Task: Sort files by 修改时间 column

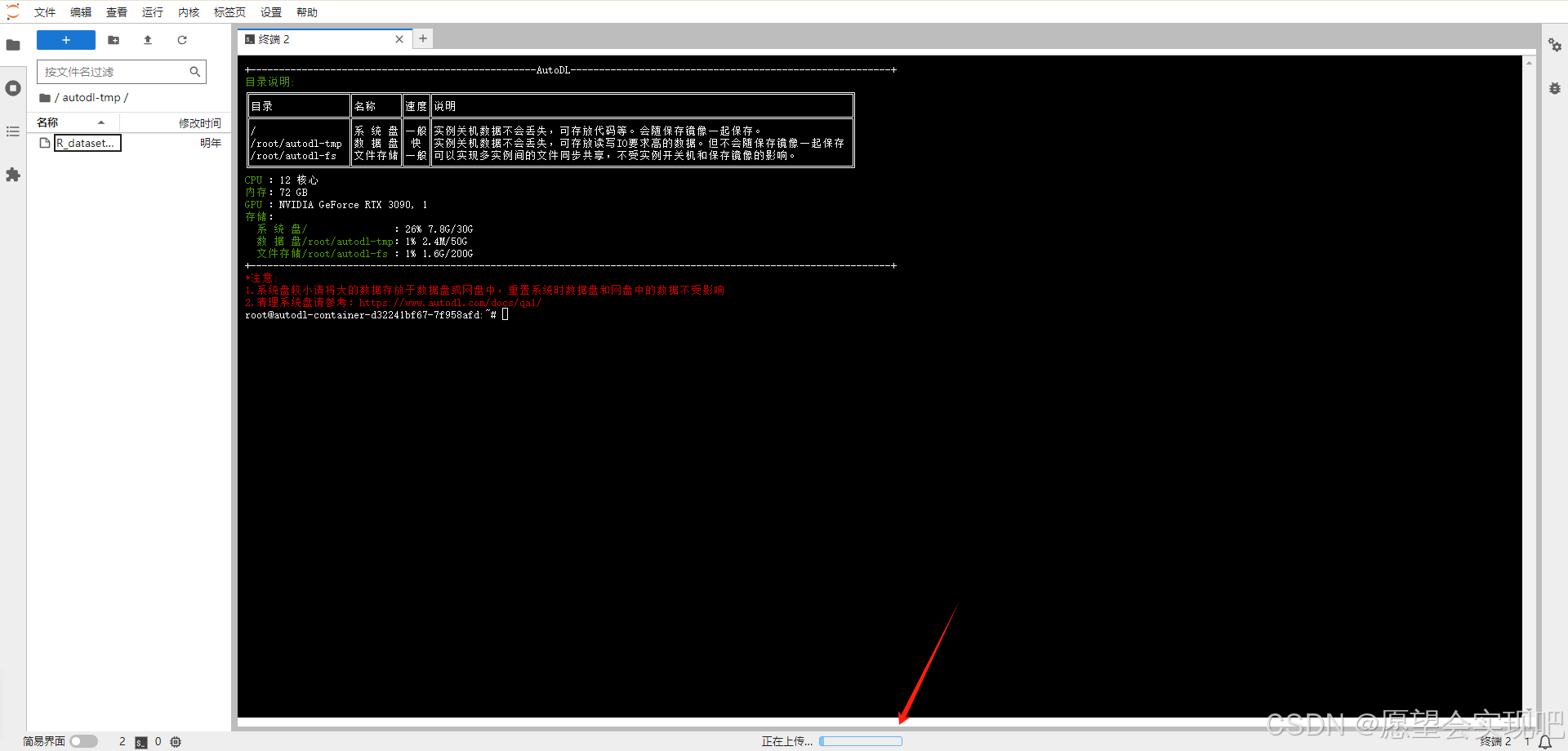Action: coord(174,122)
